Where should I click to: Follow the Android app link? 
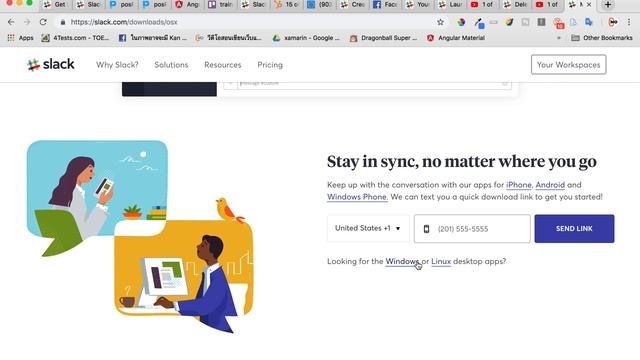pyautogui.click(x=550, y=185)
